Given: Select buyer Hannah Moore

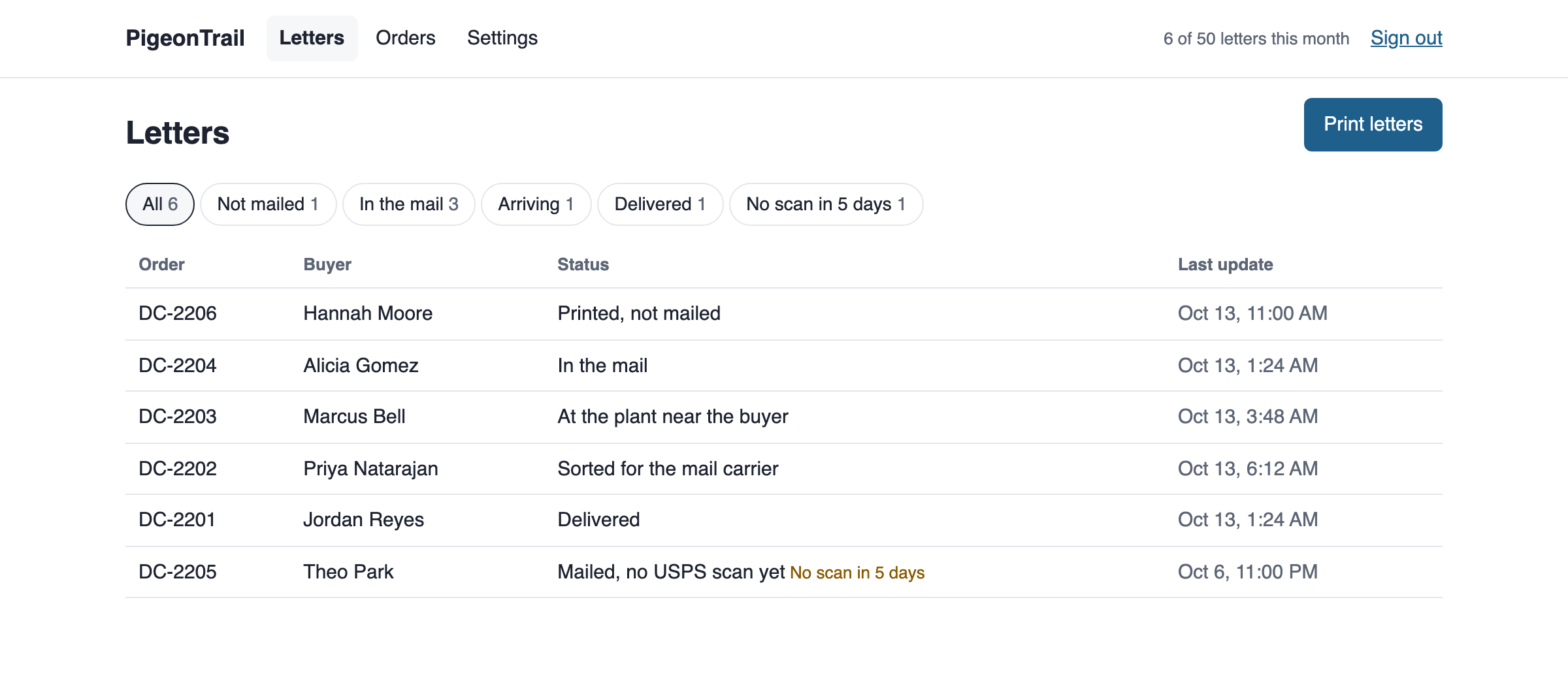Looking at the screenshot, I should click(x=368, y=313).
